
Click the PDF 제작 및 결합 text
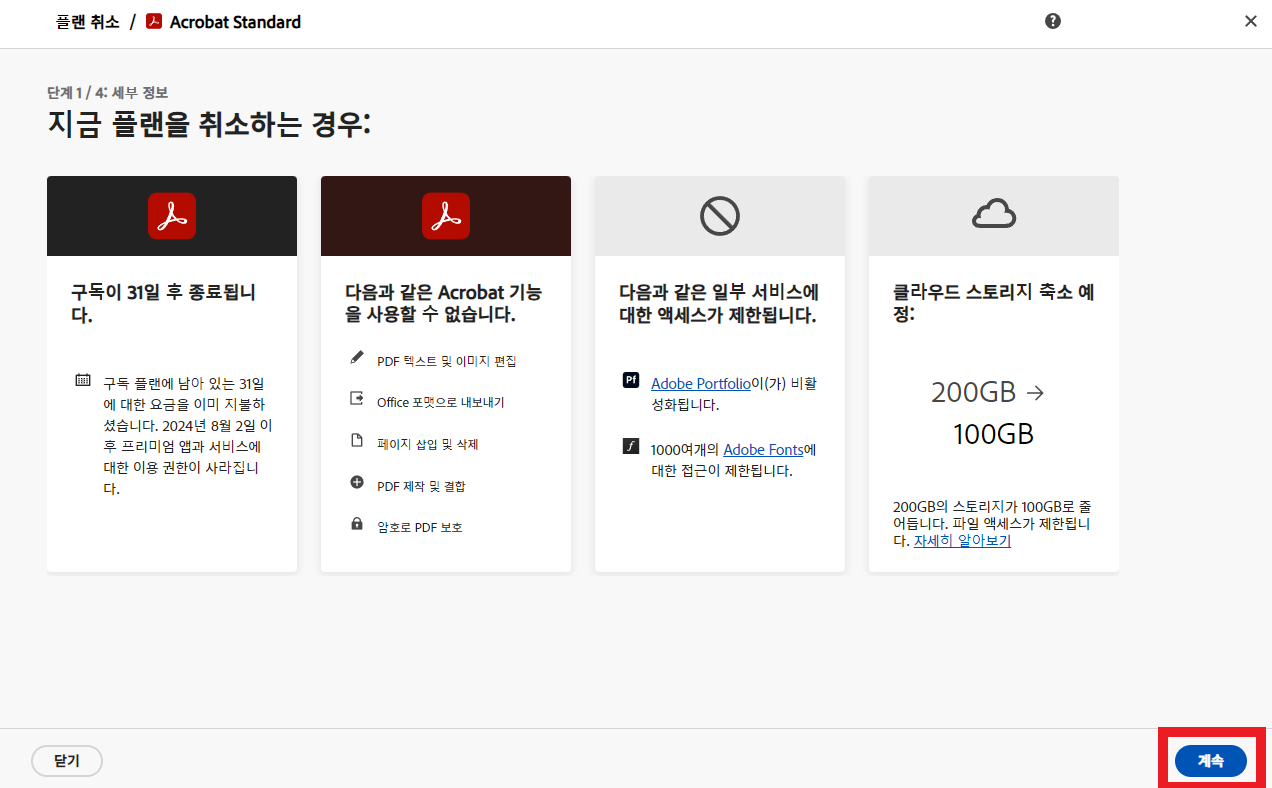[421, 486]
